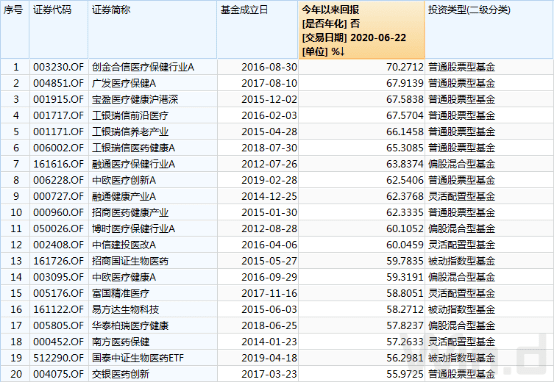Click return value 59.7835
Viewport: 554px width, 383px height.
click(405, 261)
